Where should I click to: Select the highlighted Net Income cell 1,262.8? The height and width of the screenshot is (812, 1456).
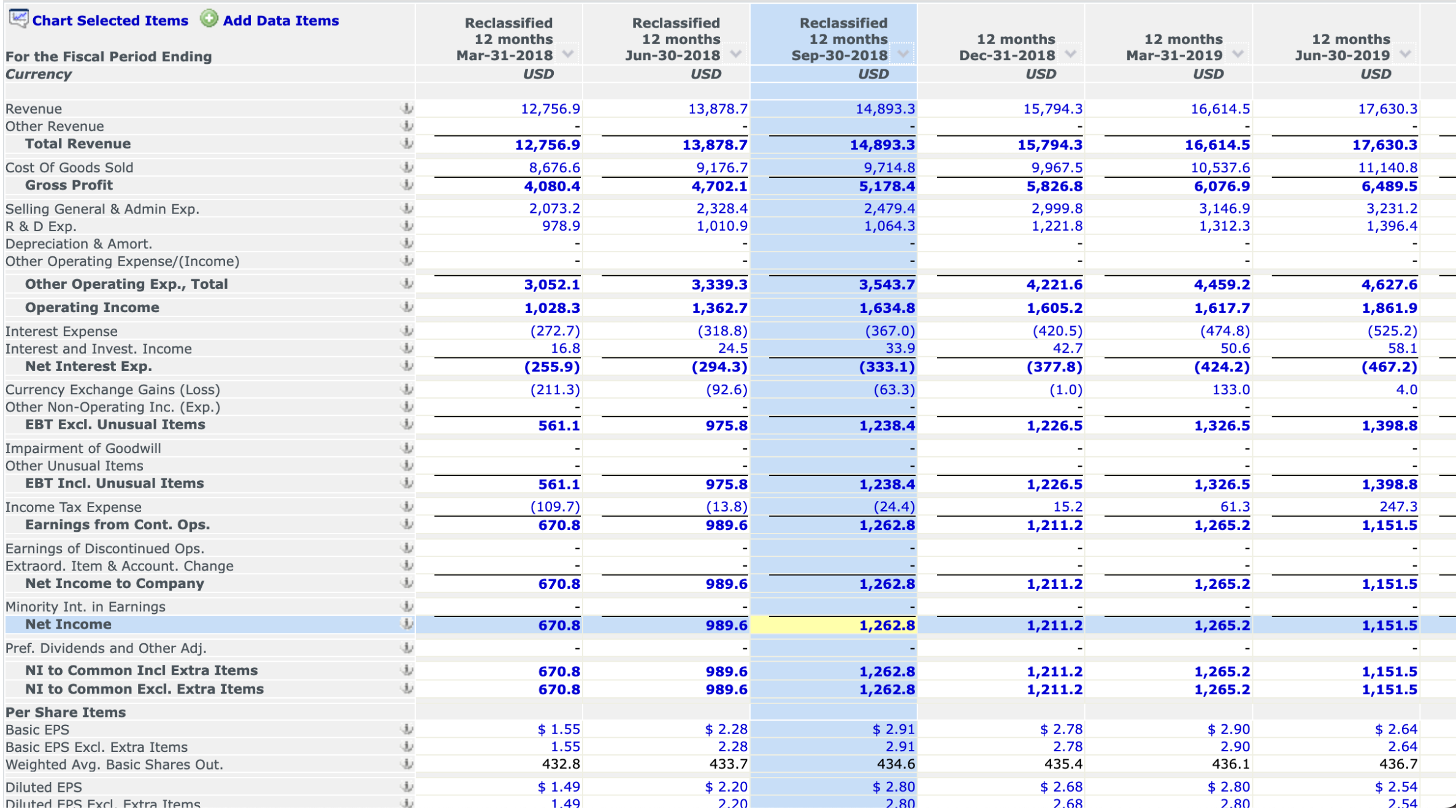click(833, 625)
